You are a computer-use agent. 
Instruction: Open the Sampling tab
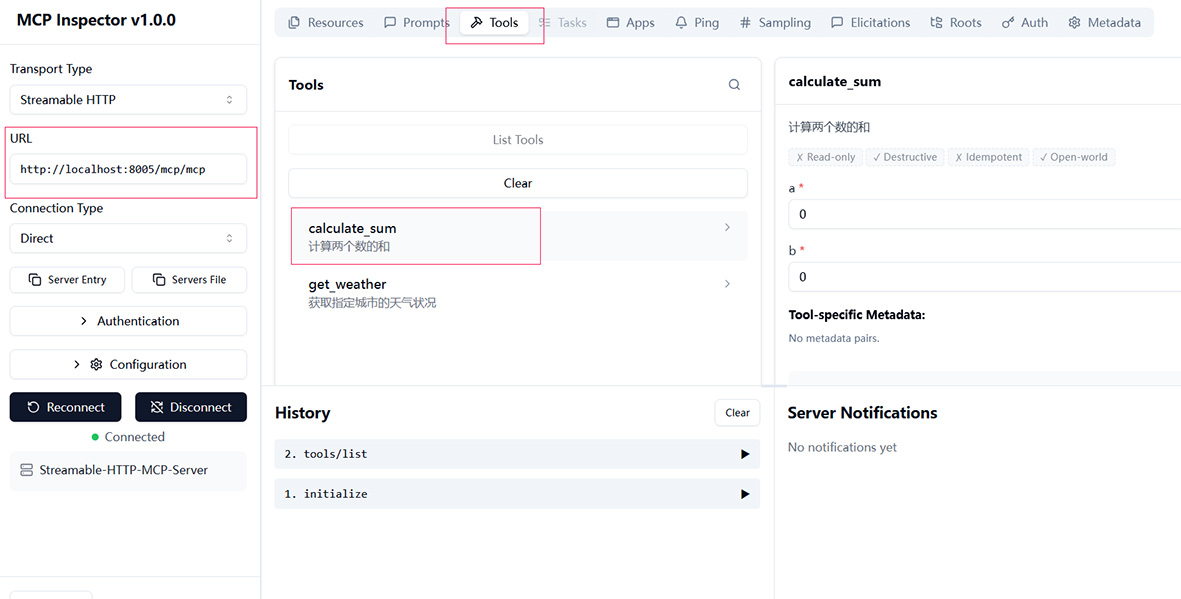coord(775,23)
